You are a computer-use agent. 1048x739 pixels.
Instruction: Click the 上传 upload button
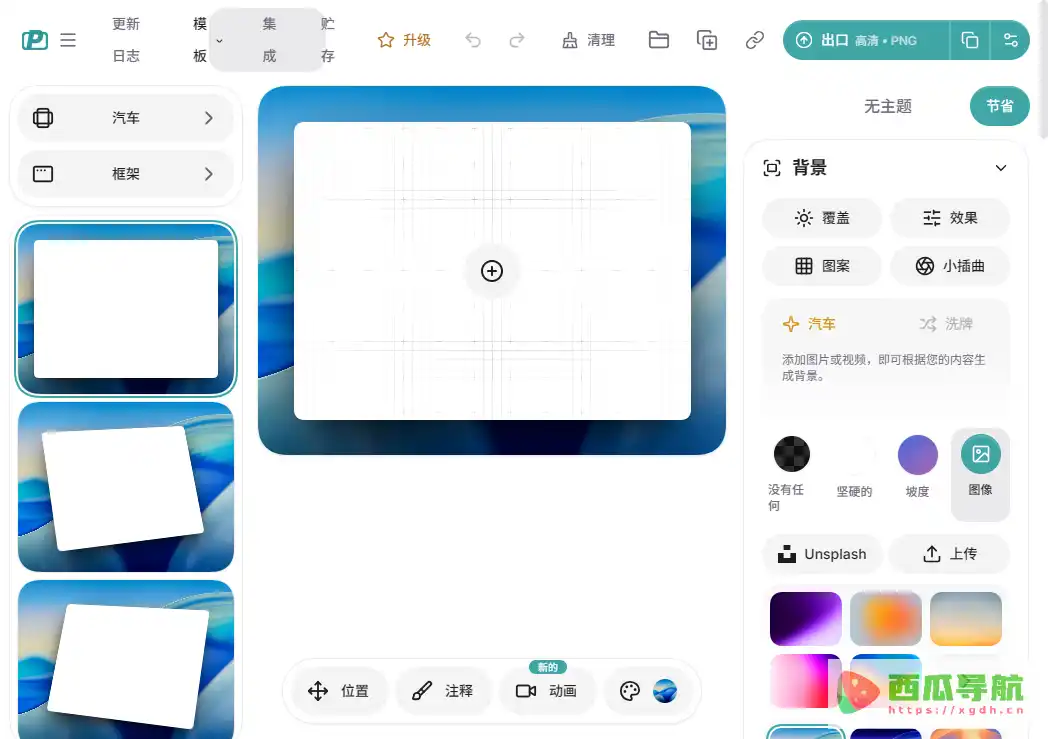(950, 554)
